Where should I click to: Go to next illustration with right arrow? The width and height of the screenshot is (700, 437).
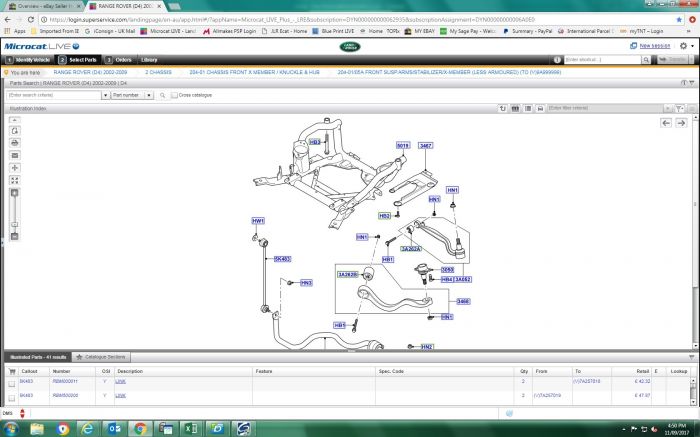coord(681,123)
